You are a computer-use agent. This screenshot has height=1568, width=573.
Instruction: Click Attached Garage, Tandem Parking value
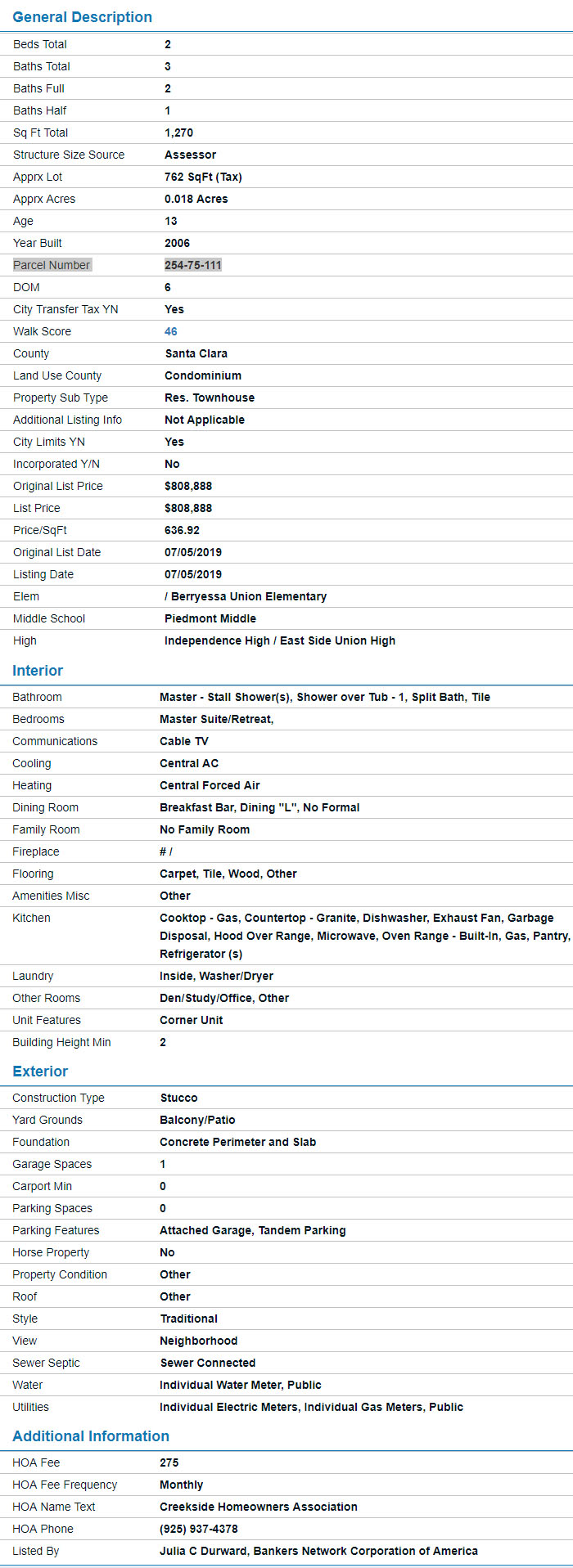(253, 1230)
